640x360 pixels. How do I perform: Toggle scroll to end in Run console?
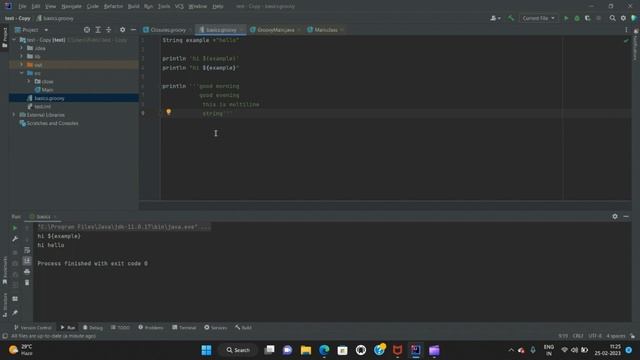coord(27,260)
